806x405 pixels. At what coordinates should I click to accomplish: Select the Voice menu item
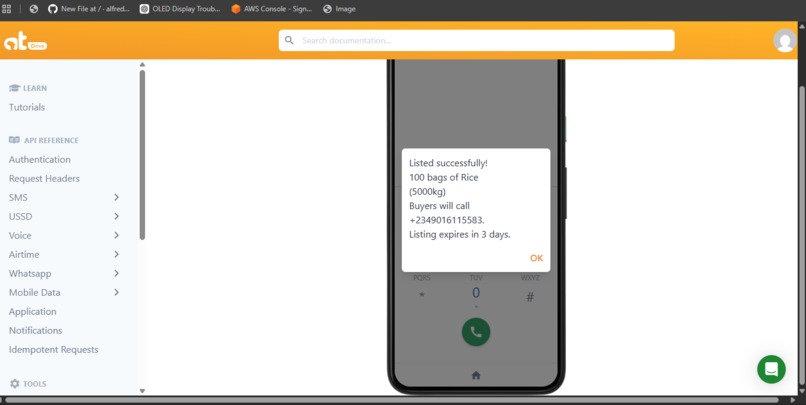[x=20, y=235]
